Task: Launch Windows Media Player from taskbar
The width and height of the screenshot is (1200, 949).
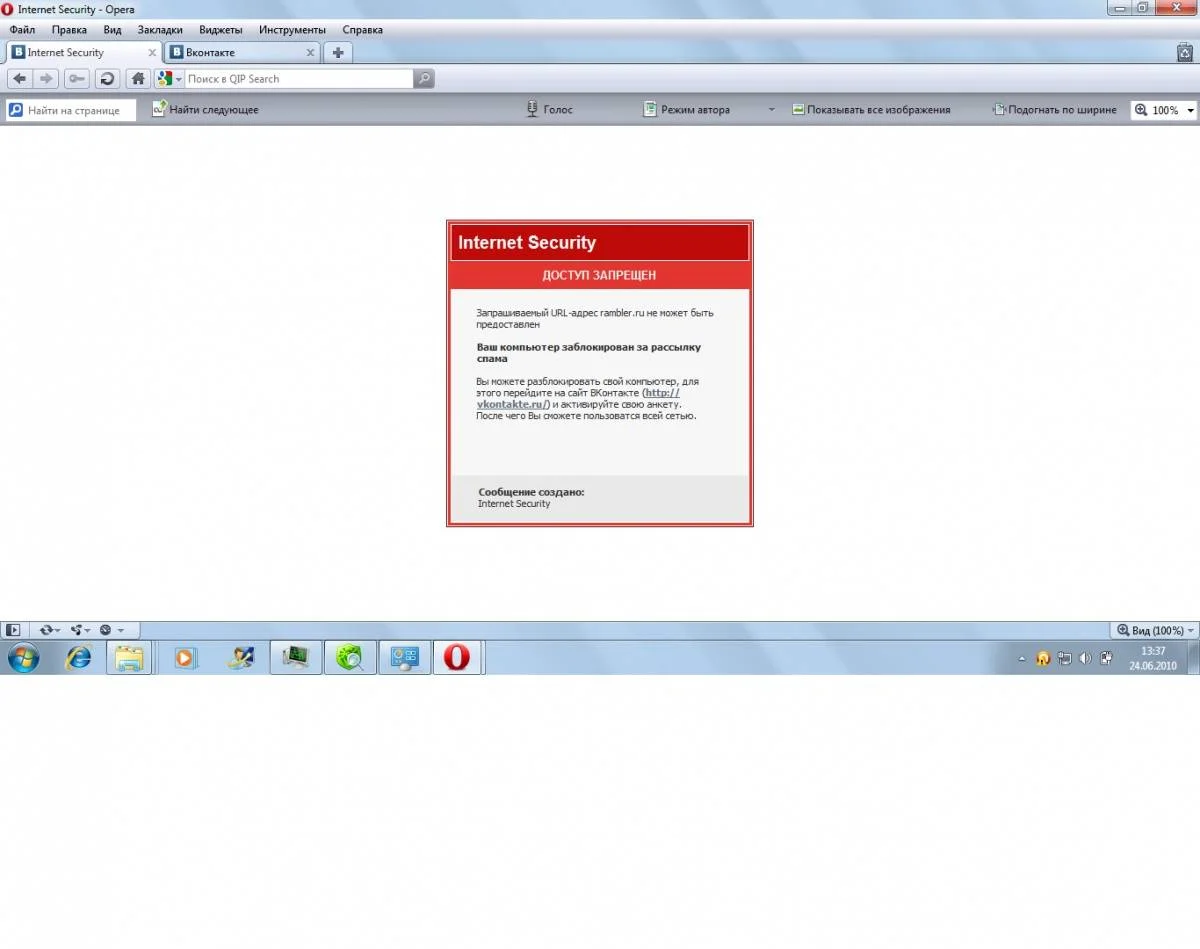Action: (185, 657)
